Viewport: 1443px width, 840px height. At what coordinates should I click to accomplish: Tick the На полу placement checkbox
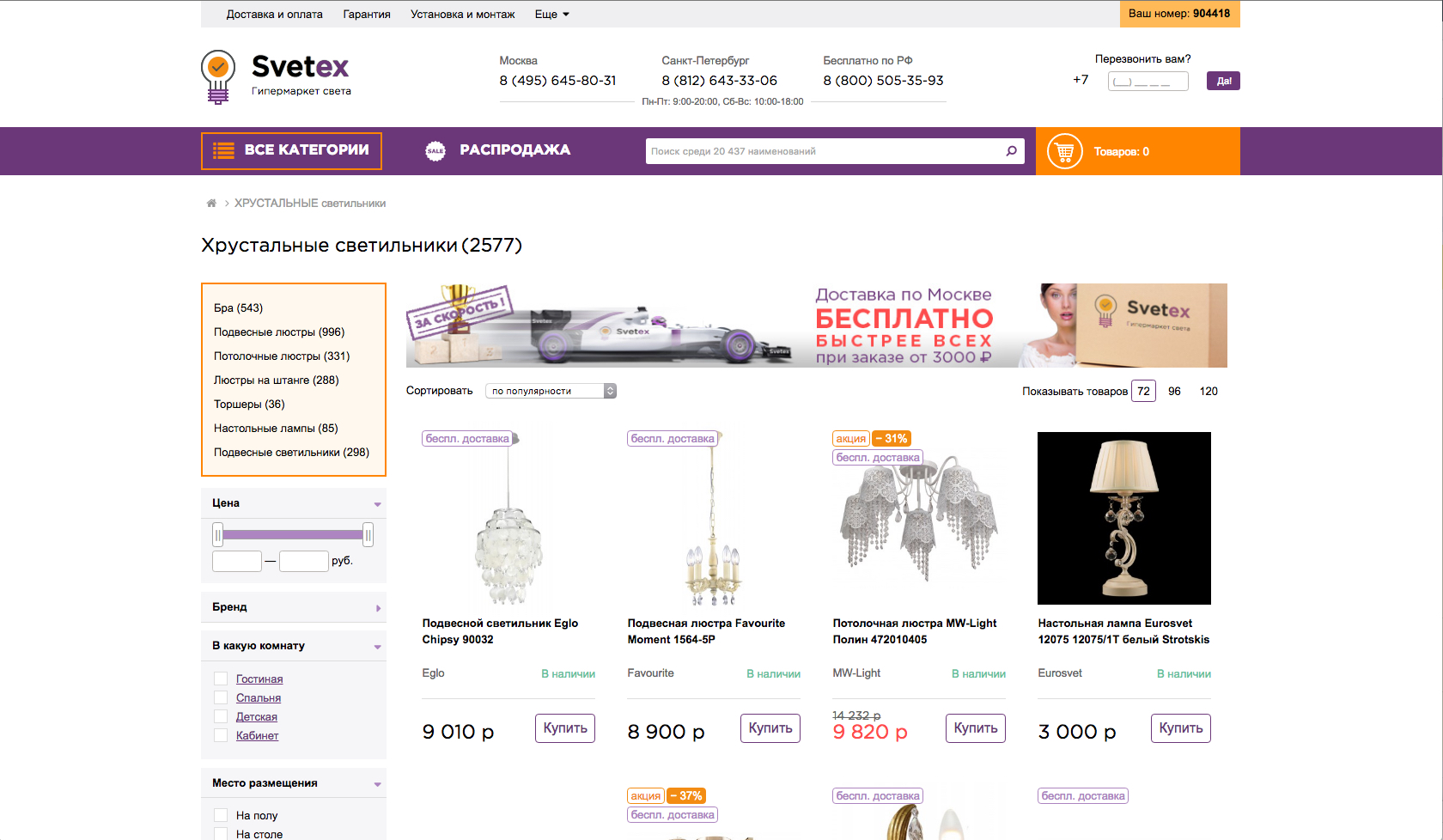coord(221,816)
